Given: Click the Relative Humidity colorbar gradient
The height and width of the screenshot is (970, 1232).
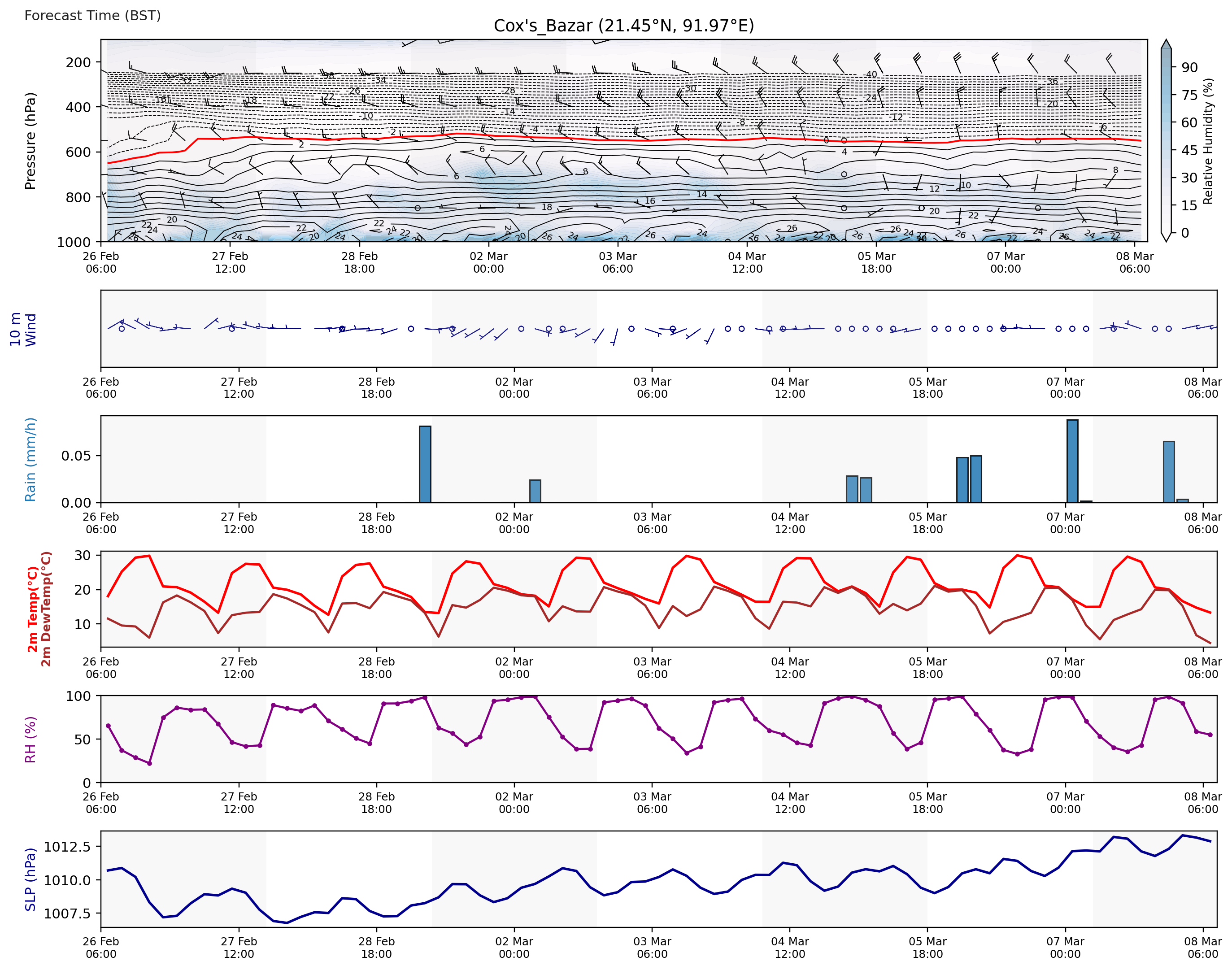Looking at the screenshot, I should (1166, 140).
